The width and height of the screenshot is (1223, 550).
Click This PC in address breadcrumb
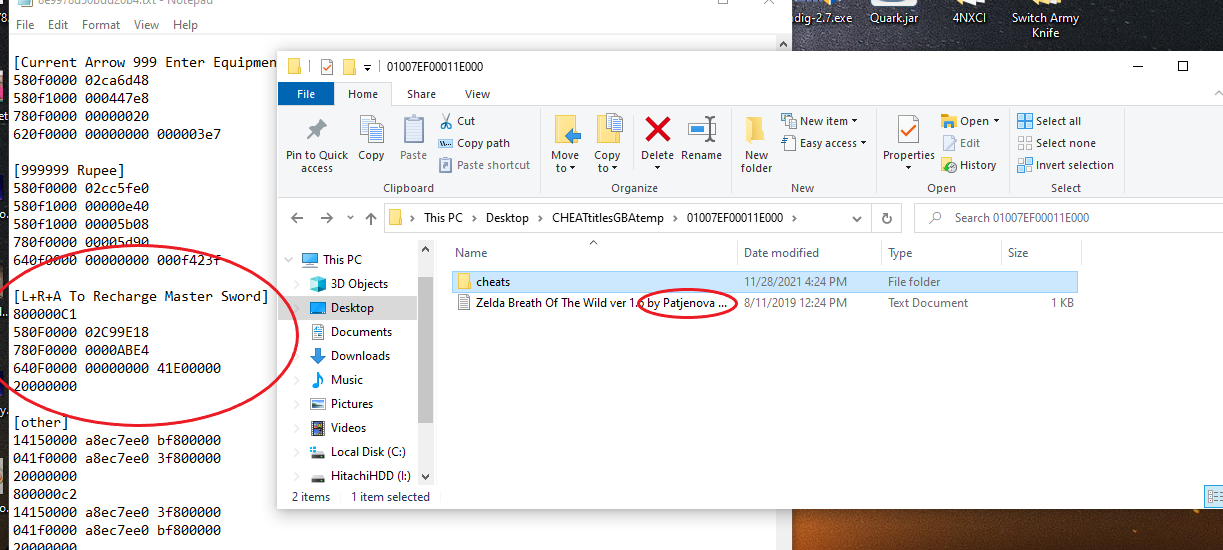point(443,218)
